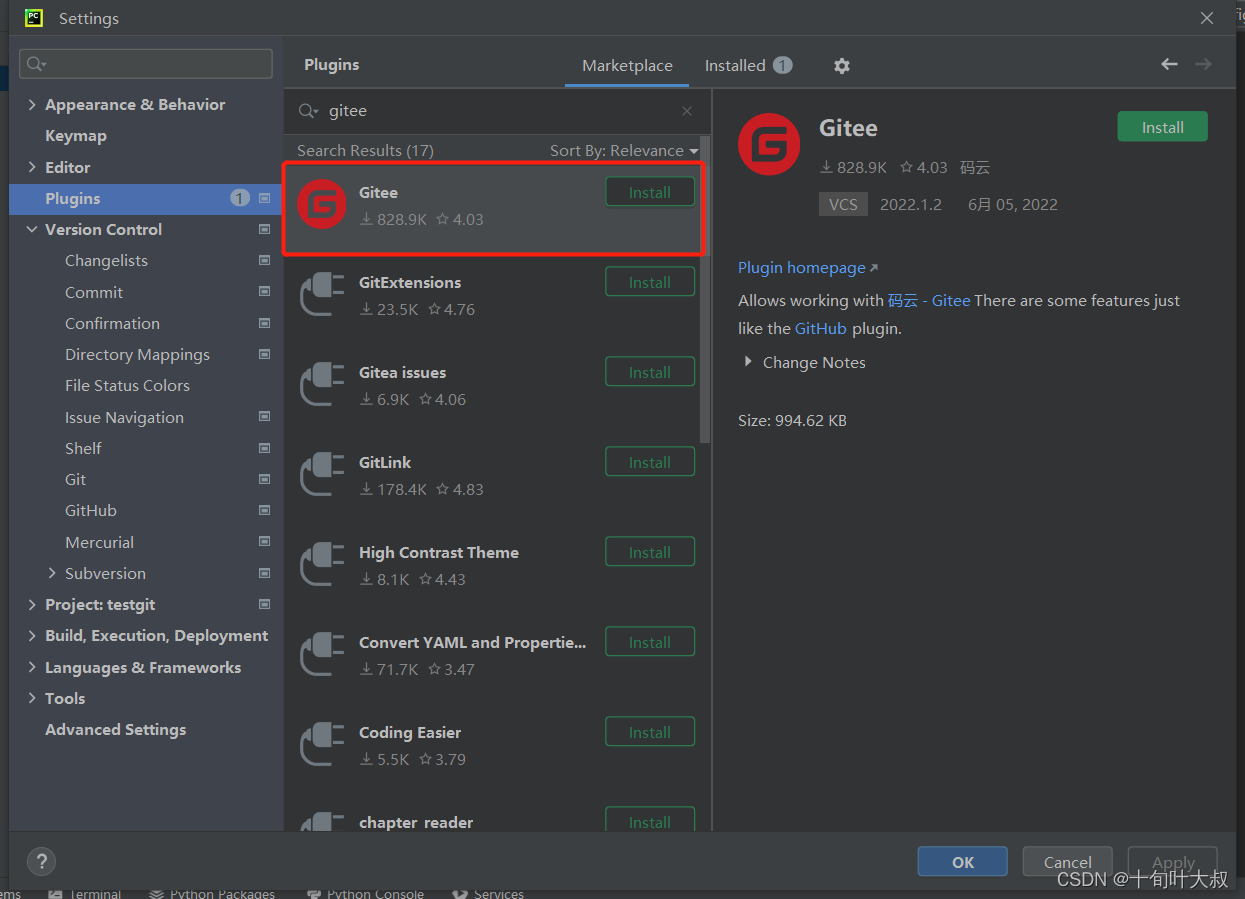The image size is (1245, 899).
Task: Click project-level icon next to Plugins
Action: coord(264,198)
